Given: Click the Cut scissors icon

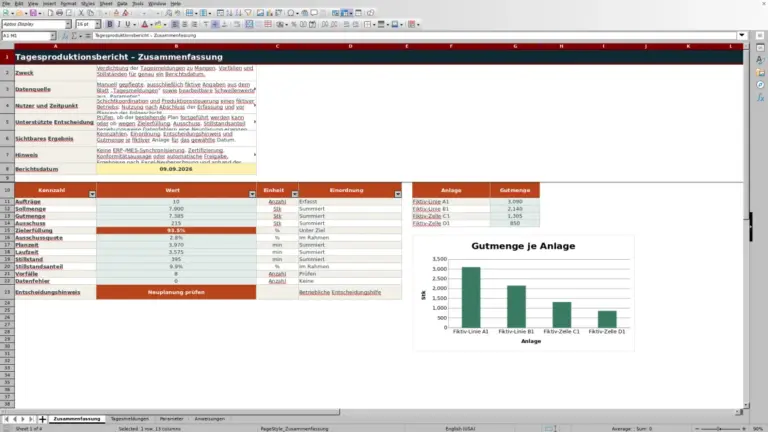Looking at the screenshot, I should (81, 13).
